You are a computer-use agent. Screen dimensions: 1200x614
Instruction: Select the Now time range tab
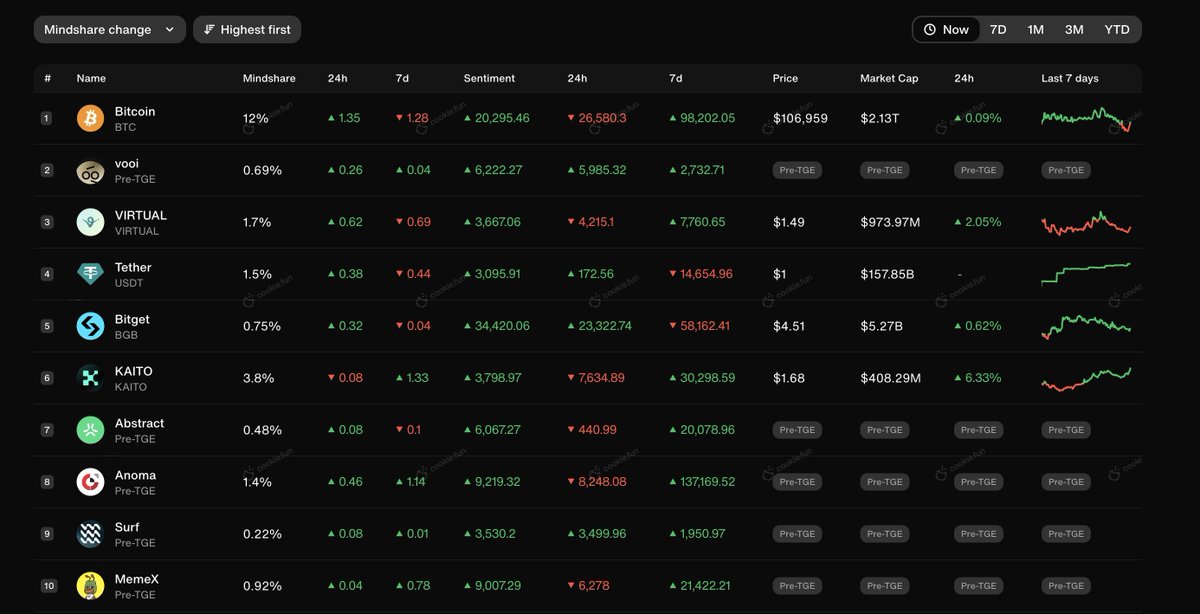(x=946, y=30)
